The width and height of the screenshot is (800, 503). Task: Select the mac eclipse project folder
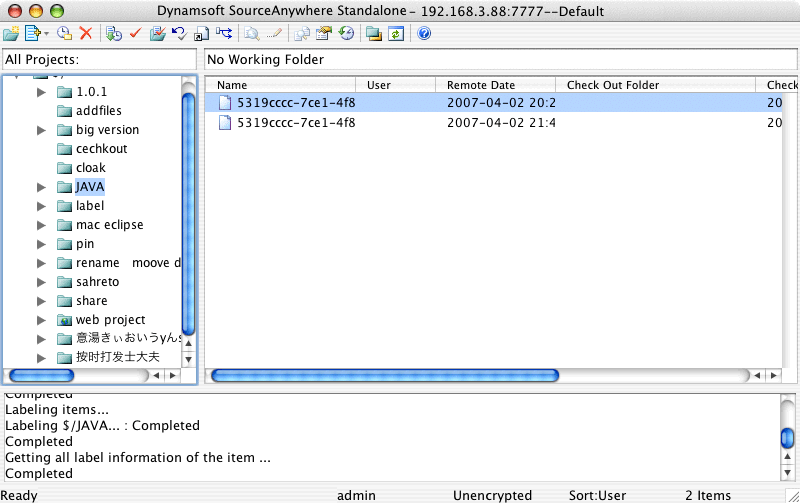(x=109, y=225)
